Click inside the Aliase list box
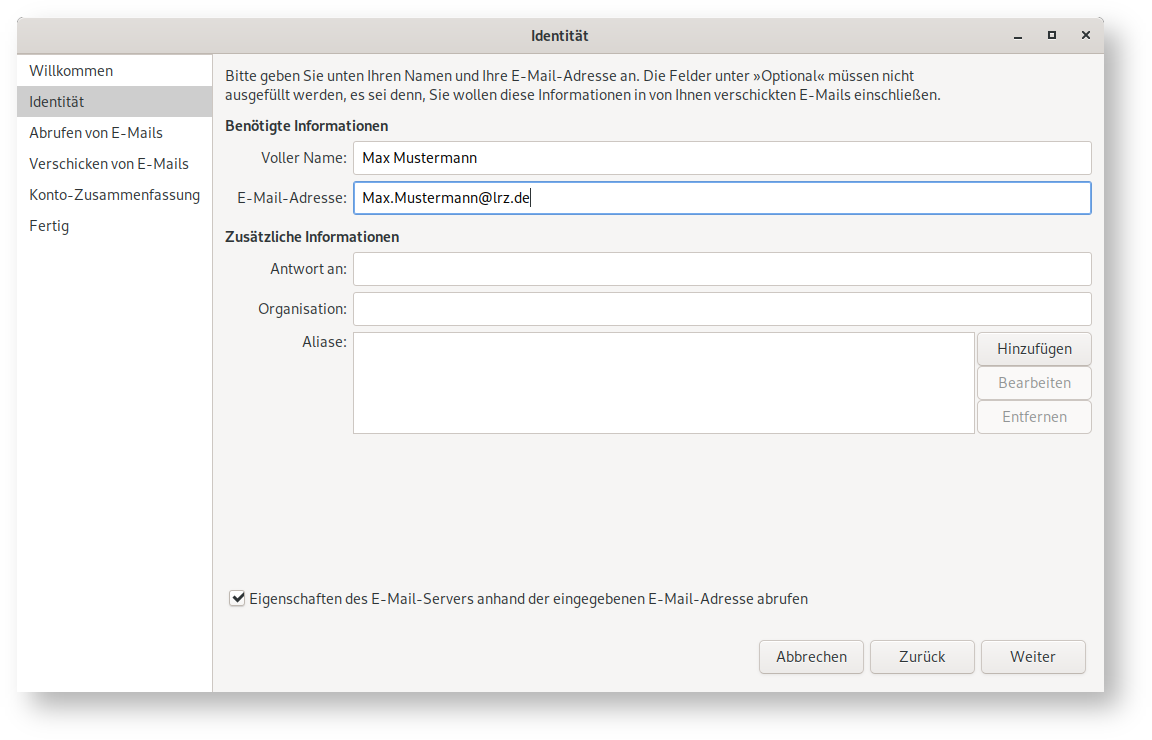 (663, 383)
